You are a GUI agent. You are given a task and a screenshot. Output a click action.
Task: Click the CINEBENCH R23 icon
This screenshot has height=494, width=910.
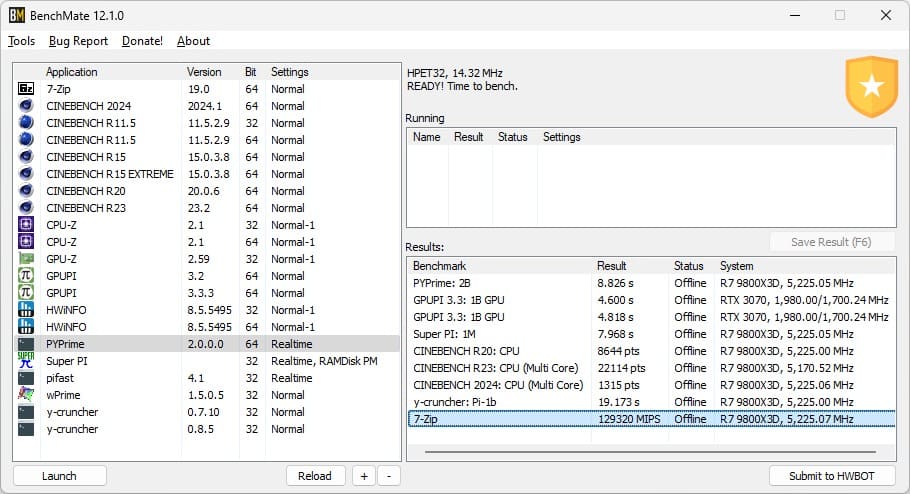(26, 208)
